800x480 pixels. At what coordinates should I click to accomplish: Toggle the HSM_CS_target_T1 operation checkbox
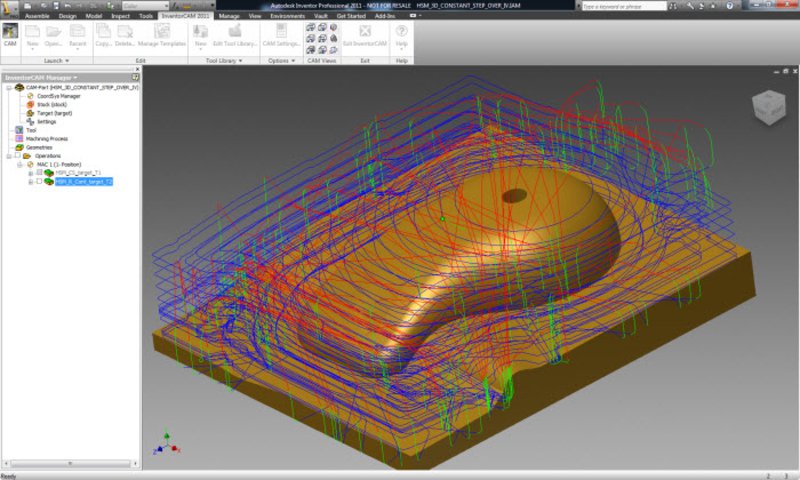[39, 173]
